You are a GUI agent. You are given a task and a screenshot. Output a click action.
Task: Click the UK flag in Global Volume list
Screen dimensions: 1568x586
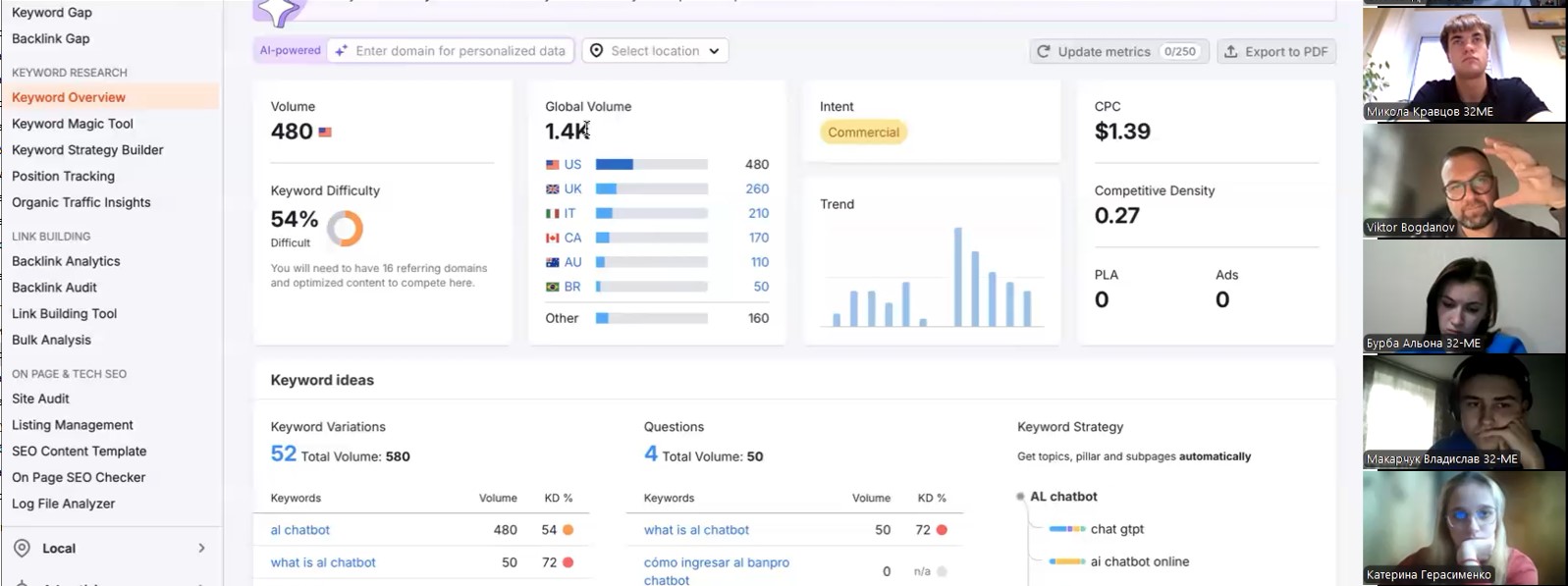(x=553, y=189)
